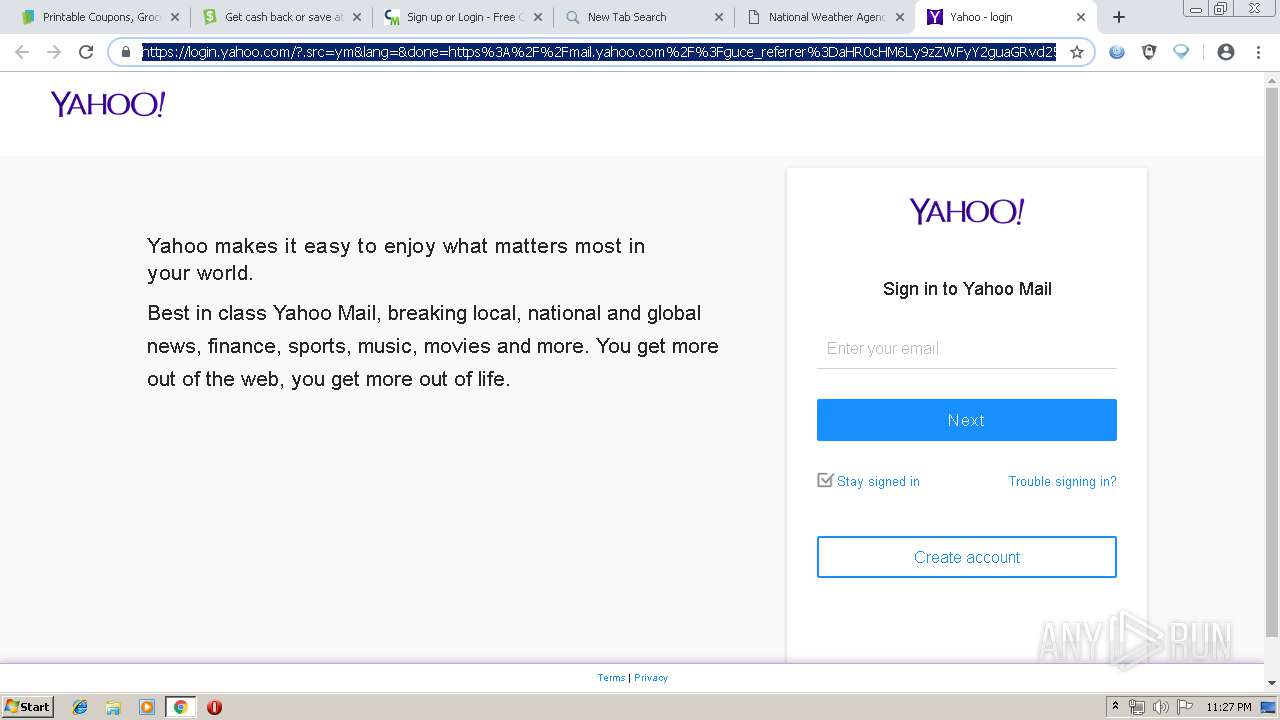Open Windows Explorer folder icon in taskbar

[x=113, y=707]
